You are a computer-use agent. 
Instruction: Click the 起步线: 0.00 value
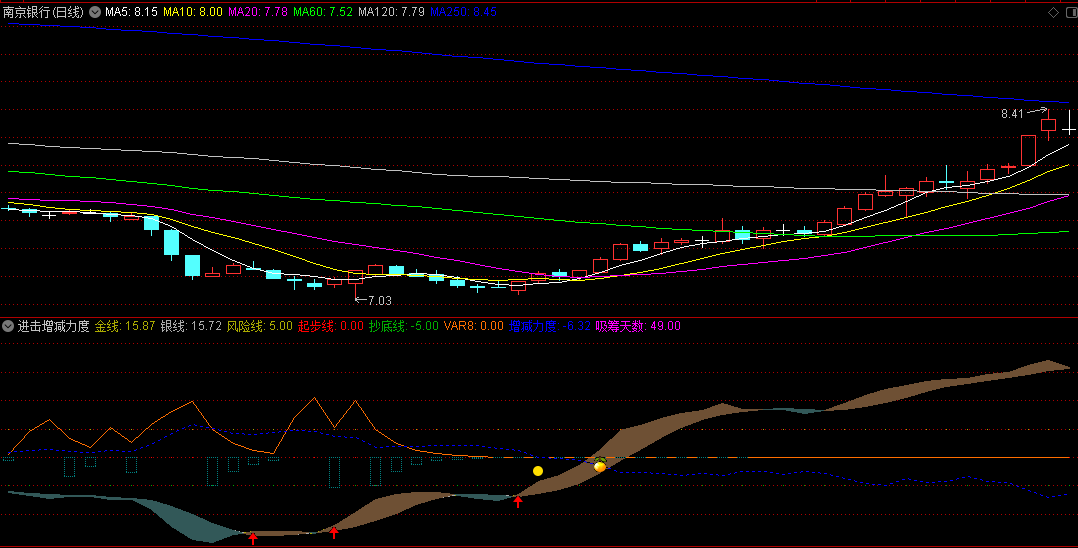331,326
